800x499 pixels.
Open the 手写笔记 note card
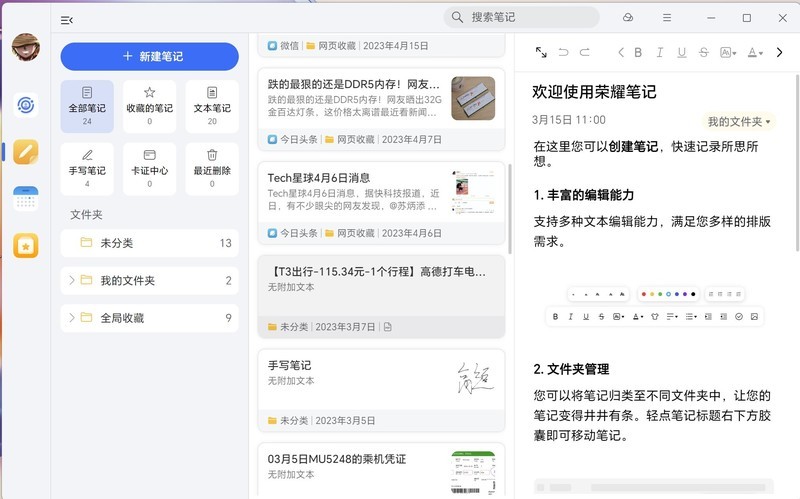(381, 390)
